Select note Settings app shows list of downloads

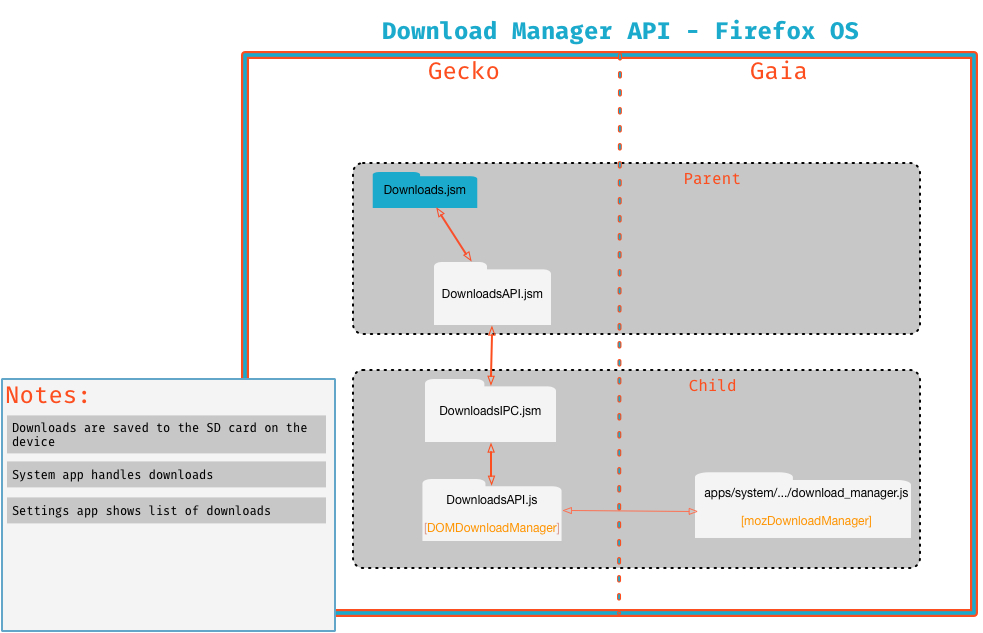[x=166, y=510]
